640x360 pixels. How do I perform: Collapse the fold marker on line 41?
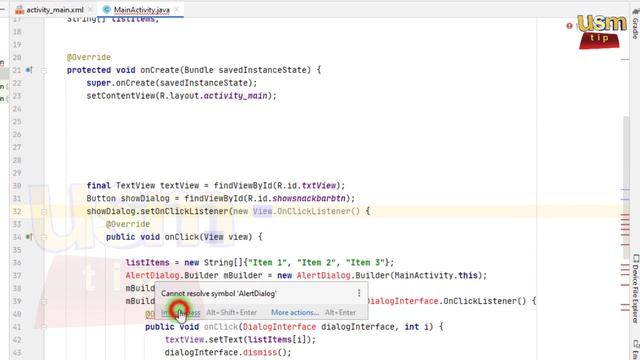click(x=44, y=327)
